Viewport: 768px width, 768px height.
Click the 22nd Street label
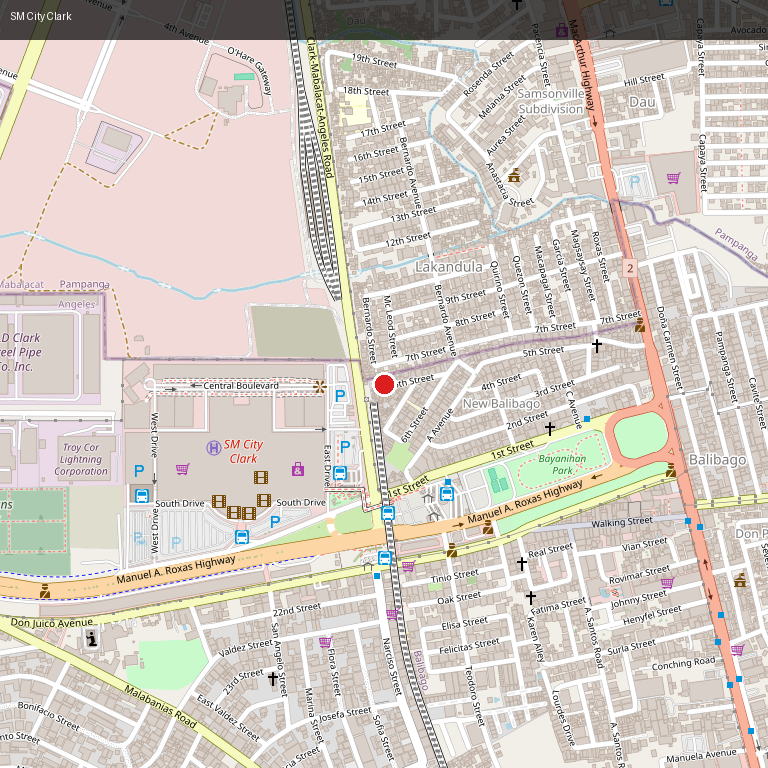(297, 610)
